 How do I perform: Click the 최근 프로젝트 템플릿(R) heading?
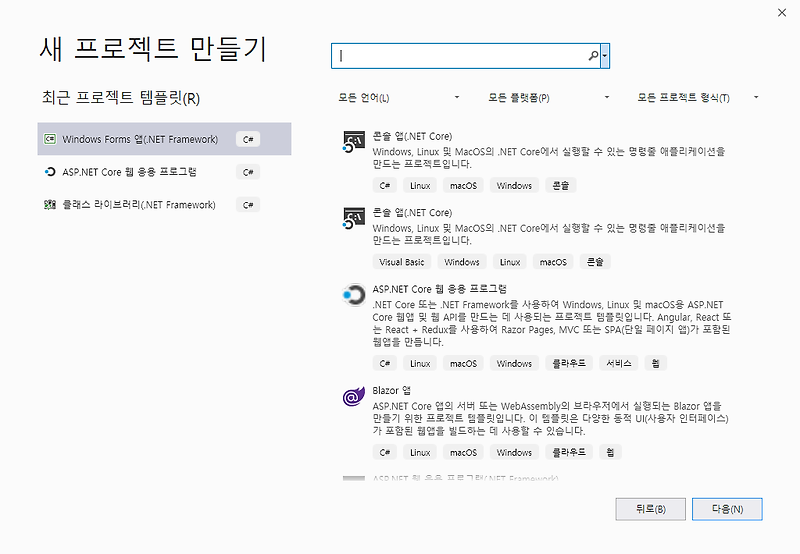(x=121, y=97)
